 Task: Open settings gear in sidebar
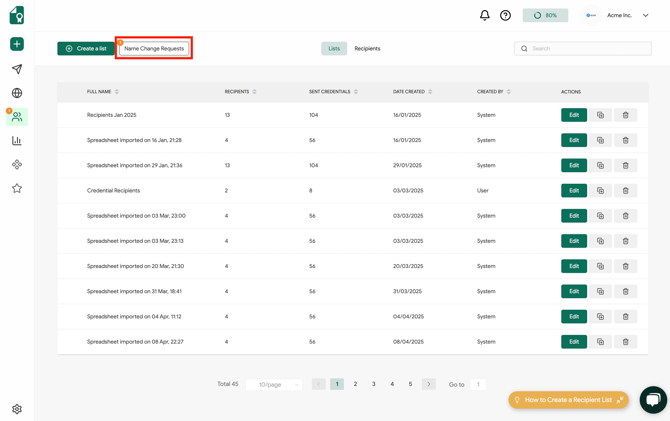tap(17, 409)
